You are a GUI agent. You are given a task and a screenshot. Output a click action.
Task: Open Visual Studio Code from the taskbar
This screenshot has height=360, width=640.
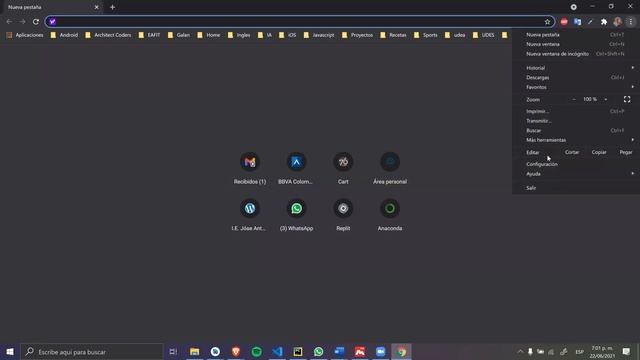[x=278, y=351]
